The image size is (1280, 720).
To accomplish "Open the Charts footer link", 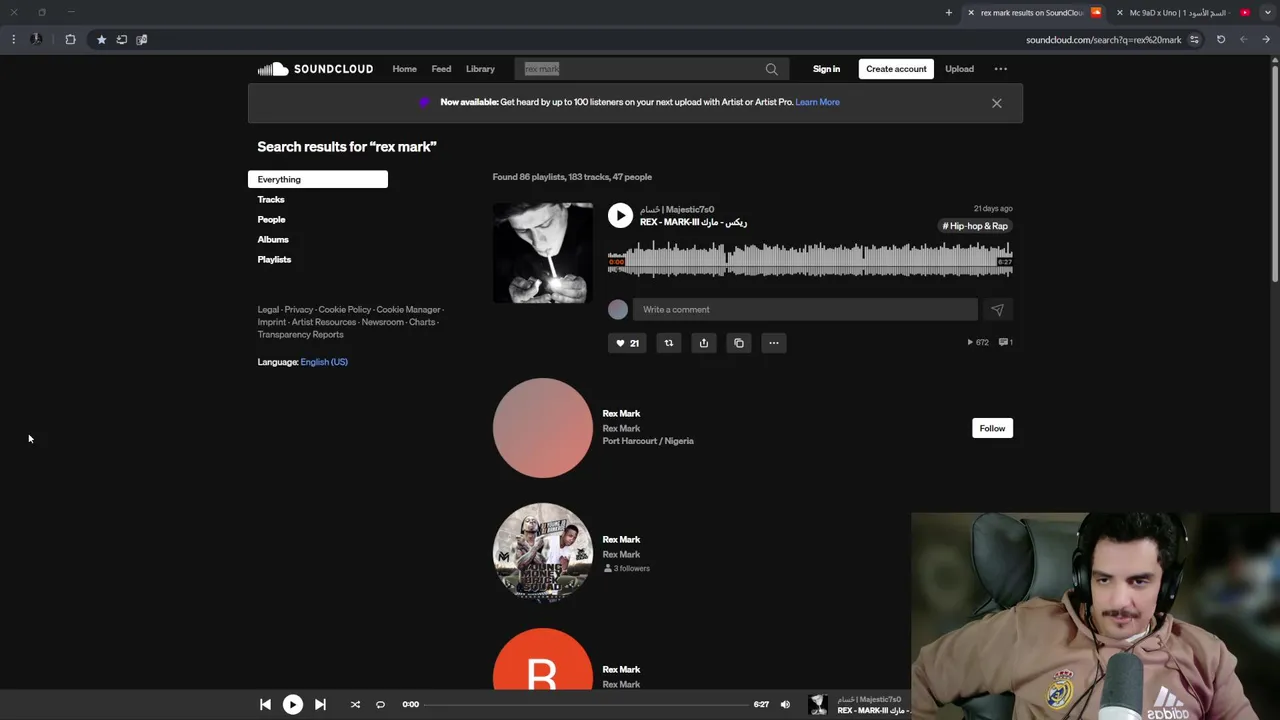I will (x=422, y=322).
